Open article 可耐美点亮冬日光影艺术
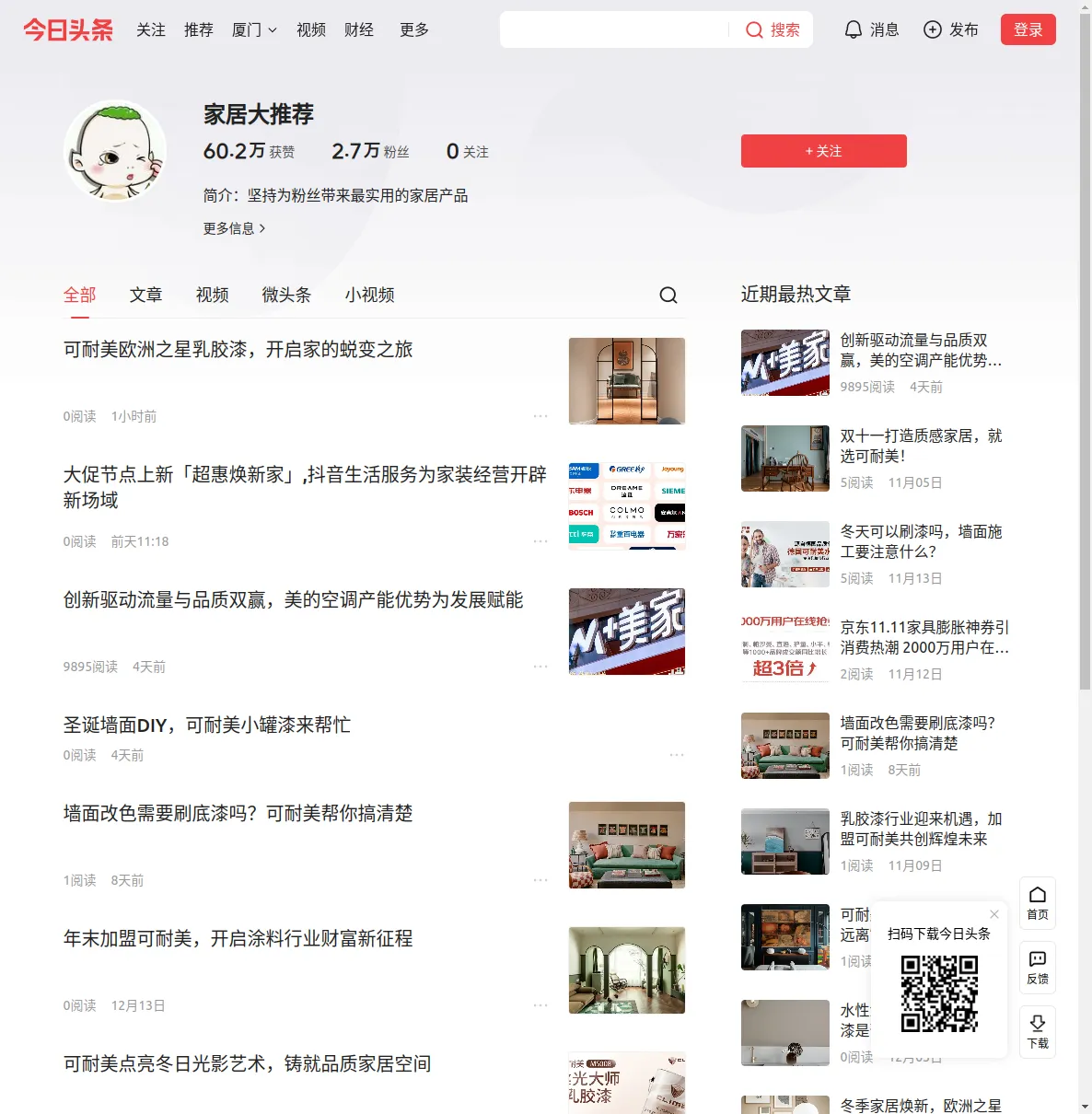This screenshot has height=1114, width=1092. click(248, 1064)
